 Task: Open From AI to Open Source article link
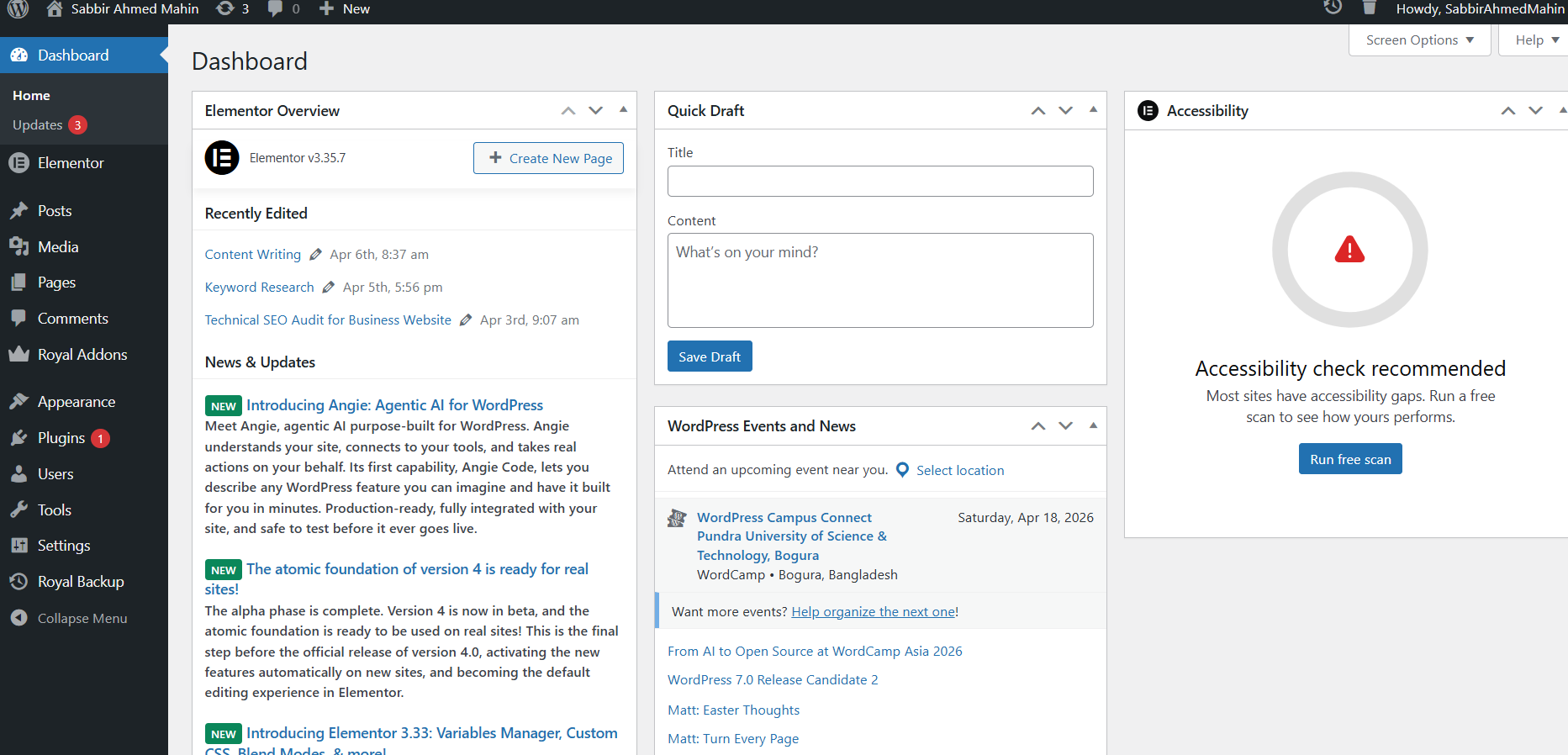point(815,651)
